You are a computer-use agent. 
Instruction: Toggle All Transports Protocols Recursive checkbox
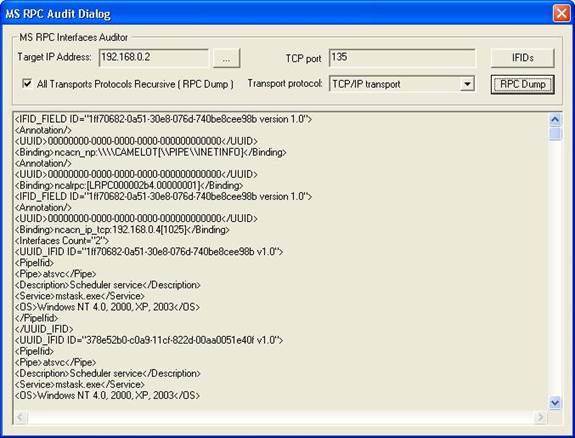tap(27, 84)
